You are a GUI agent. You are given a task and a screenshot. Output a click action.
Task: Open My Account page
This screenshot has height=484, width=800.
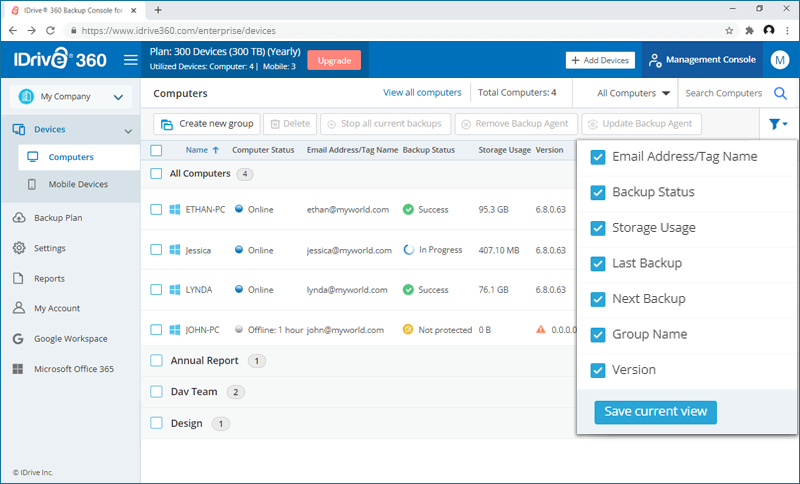[x=57, y=308]
